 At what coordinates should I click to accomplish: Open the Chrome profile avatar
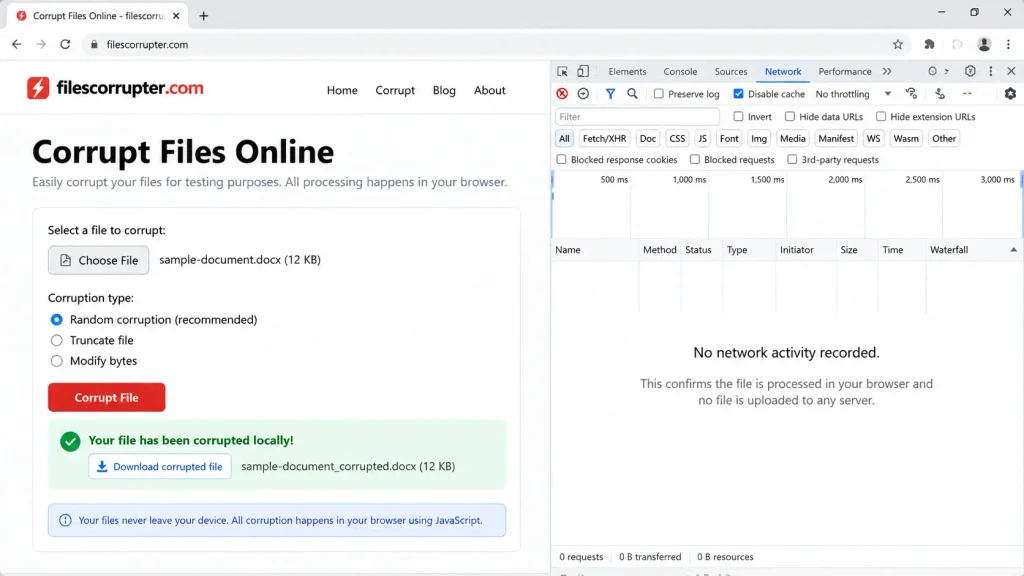984,44
